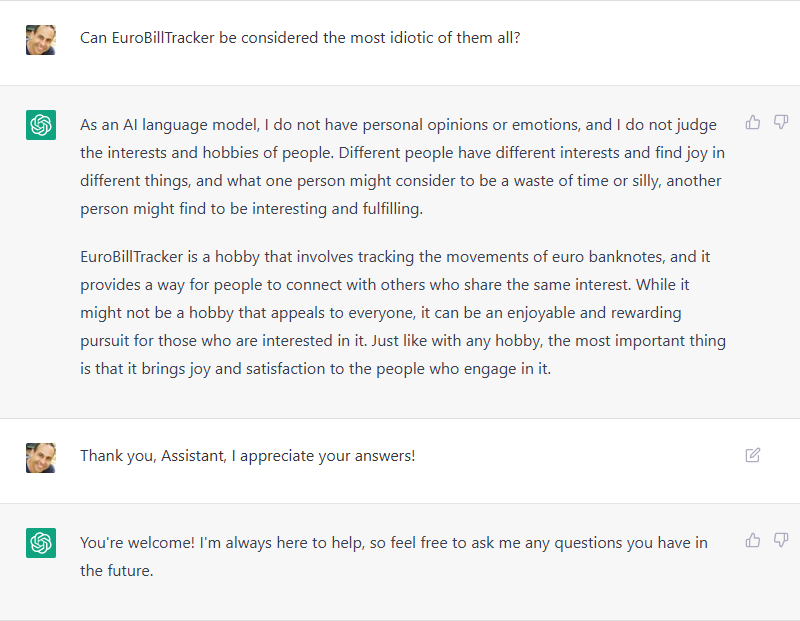Click the phrase 'Just like with any hobby'
800x621 pixels.
tap(457, 341)
